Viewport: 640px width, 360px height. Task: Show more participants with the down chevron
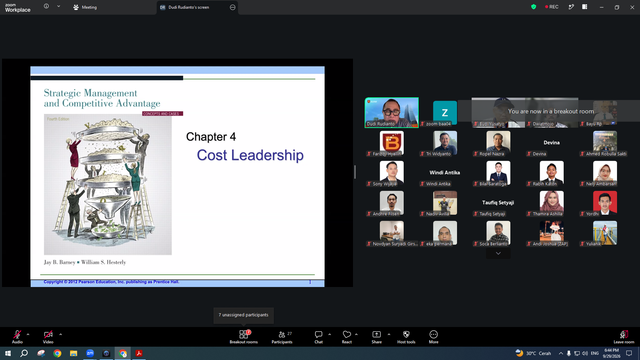(498, 253)
